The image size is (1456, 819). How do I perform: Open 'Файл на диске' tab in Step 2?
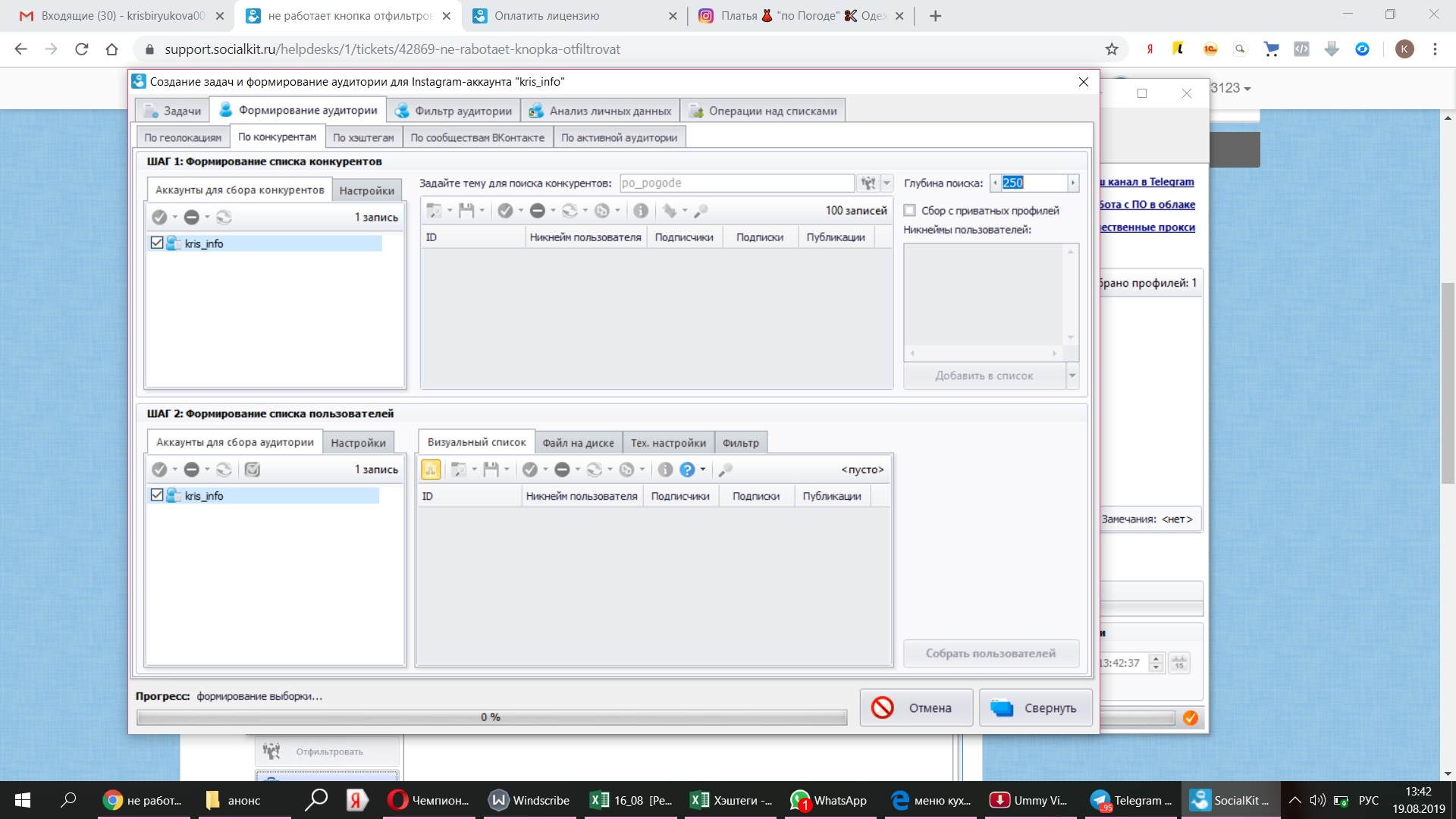tap(579, 443)
